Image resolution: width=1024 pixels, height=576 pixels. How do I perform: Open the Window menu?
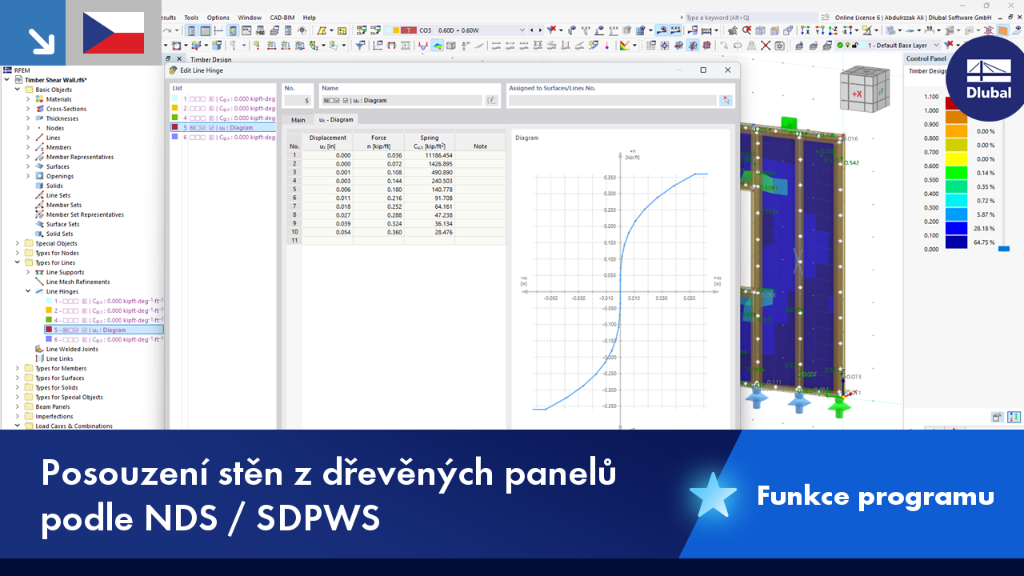249,18
